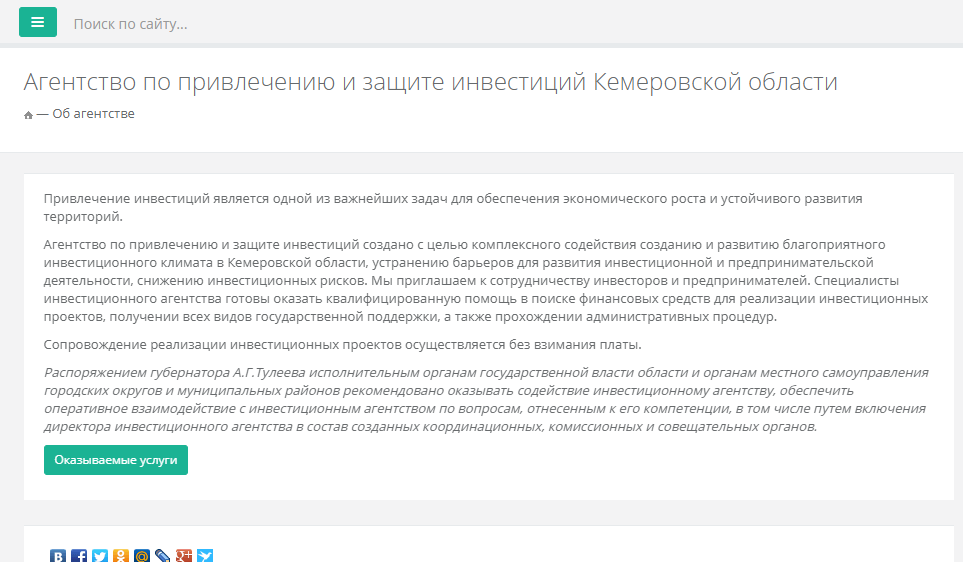The height and width of the screenshot is (562, 963).
Task: Open the 'Оказываемые услуги' button
Action: [x=115, y=460]
